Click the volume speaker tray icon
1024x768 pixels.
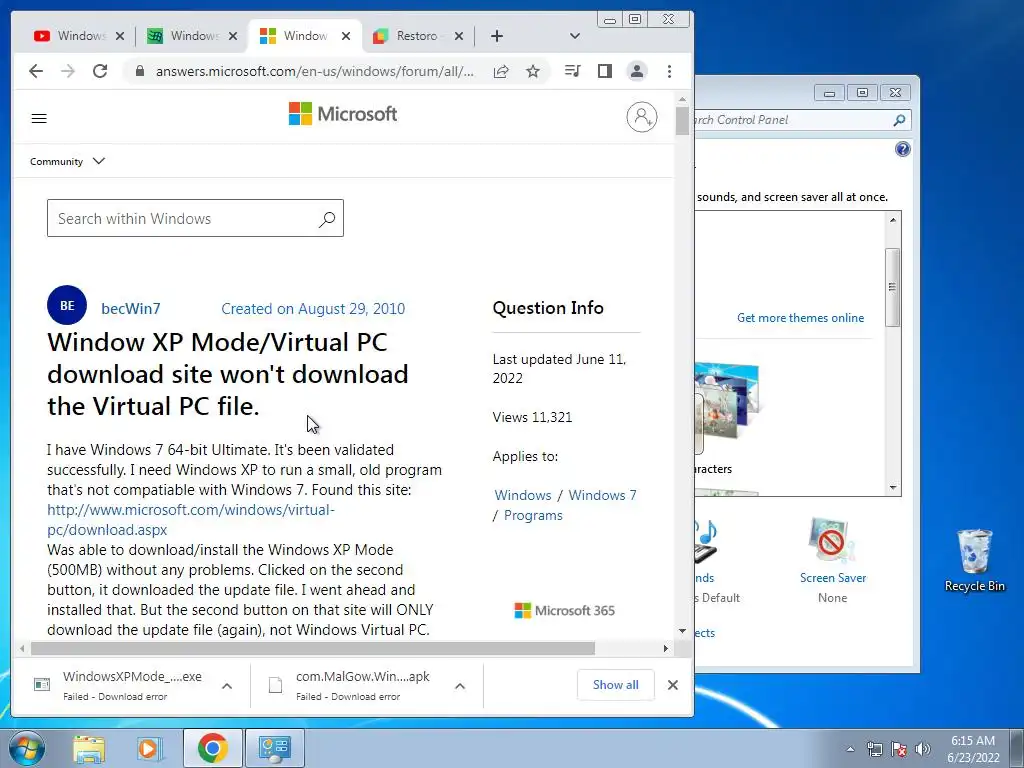tap(923, 749)
